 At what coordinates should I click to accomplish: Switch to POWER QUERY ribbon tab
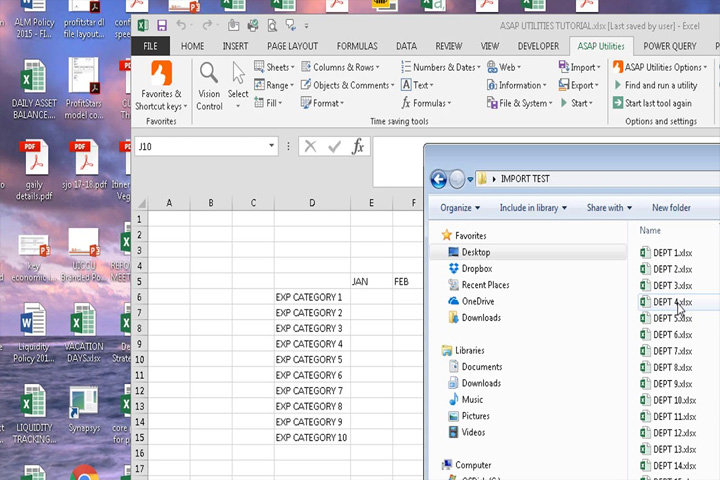[669, 46]
